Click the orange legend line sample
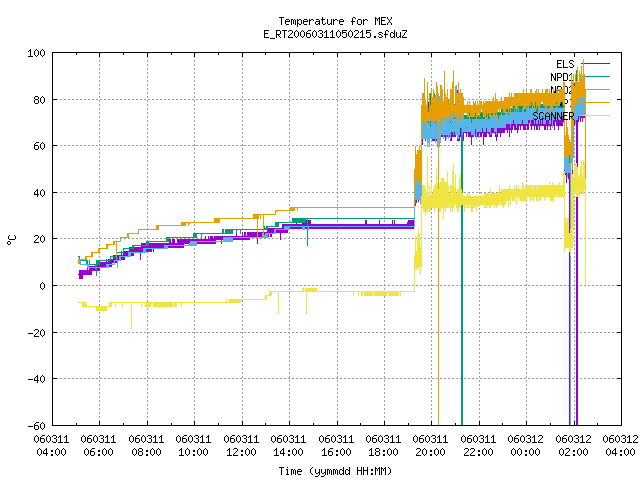The height and width of the screenshot is (480, 640). pyautogui.click(x=596, y=102)
